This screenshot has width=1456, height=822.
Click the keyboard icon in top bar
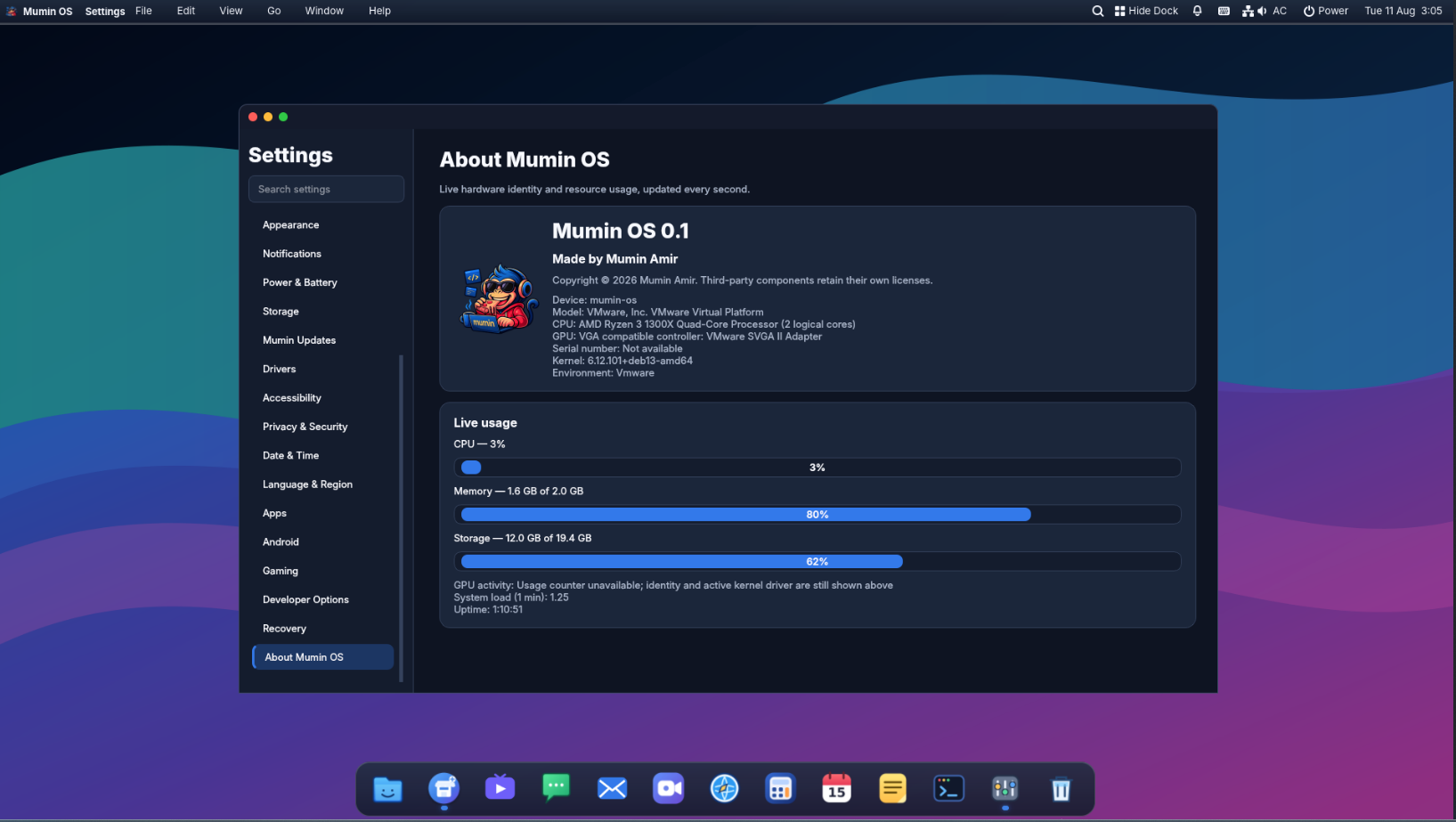tap(1224, 11)
